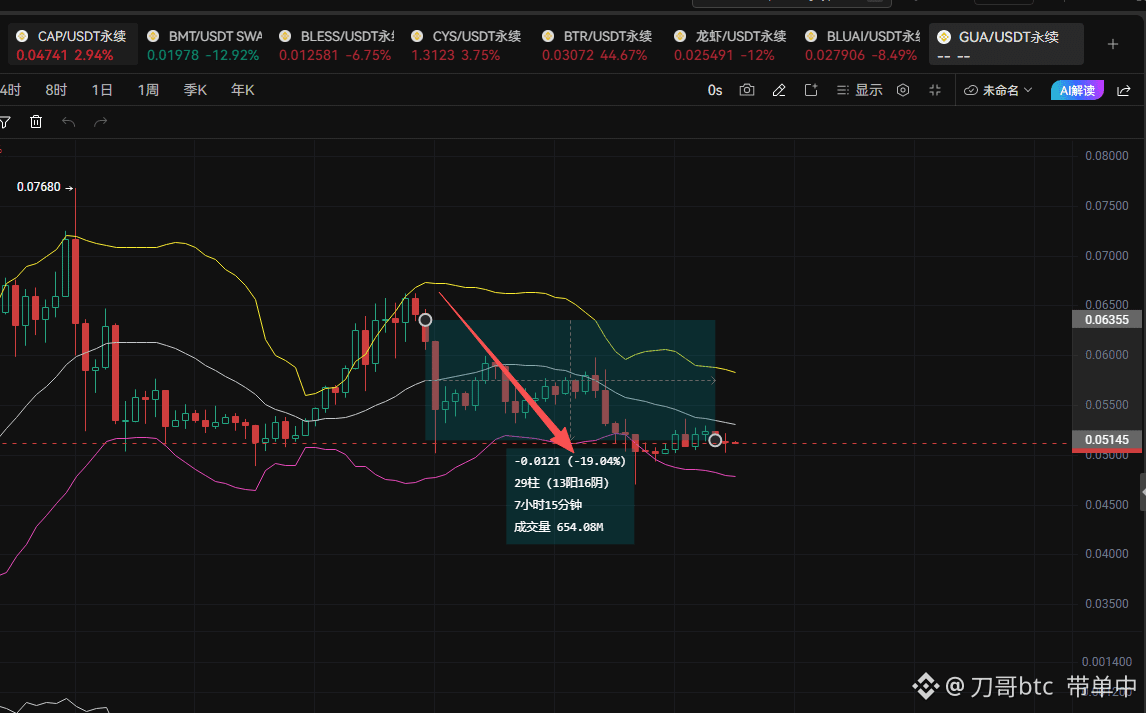This screenshot has height=713, width=1146.
Task: Click the add-layout icon beside the pencil
Action: pos(811,90)
